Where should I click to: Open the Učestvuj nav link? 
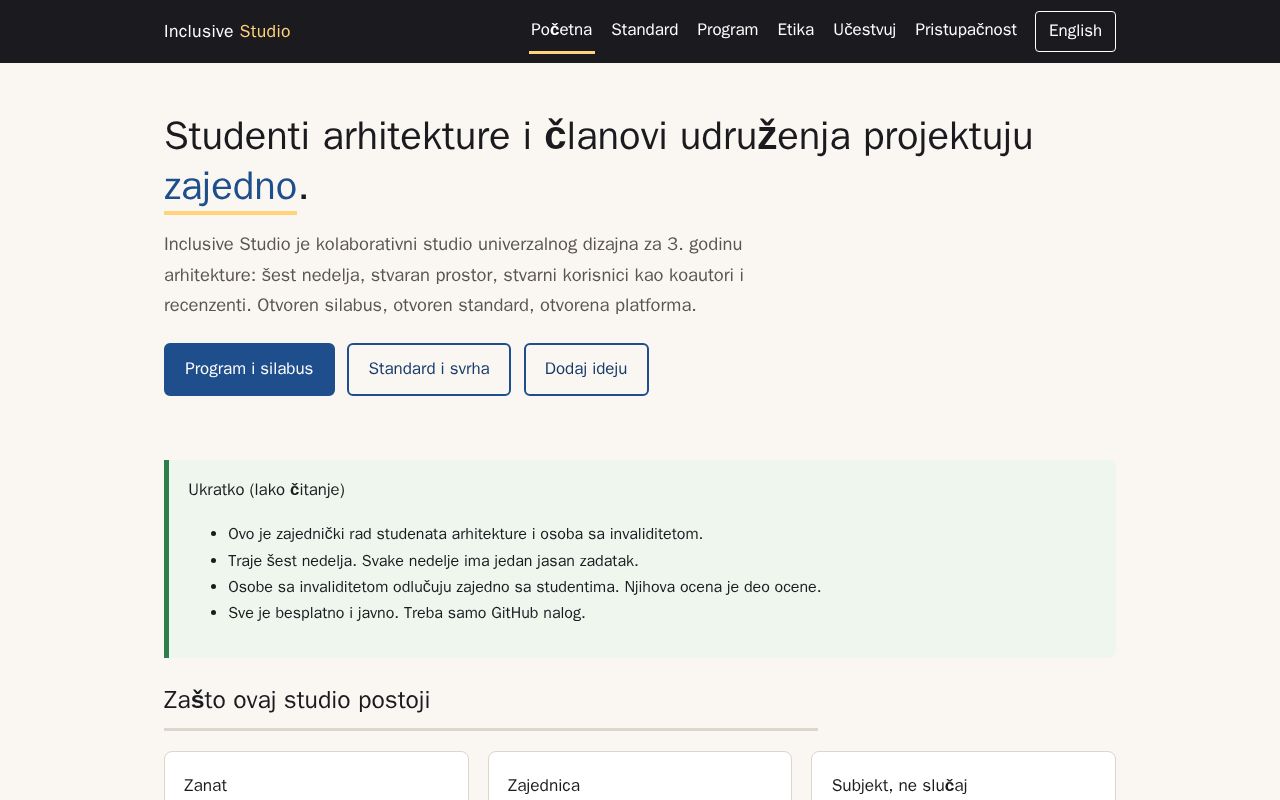pos(865,30)
